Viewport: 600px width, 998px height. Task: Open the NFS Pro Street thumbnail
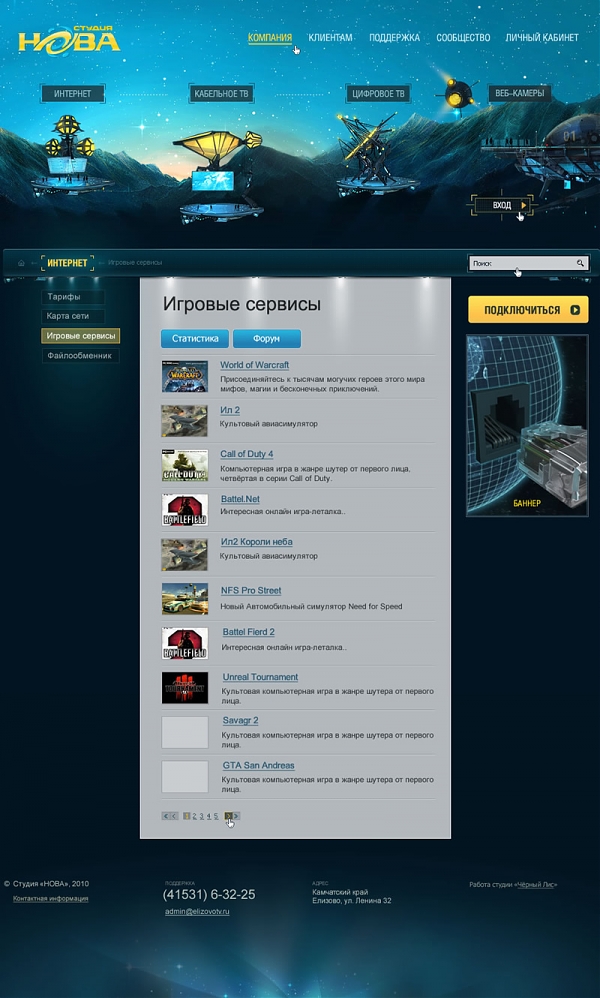click(x=185, y=599)
